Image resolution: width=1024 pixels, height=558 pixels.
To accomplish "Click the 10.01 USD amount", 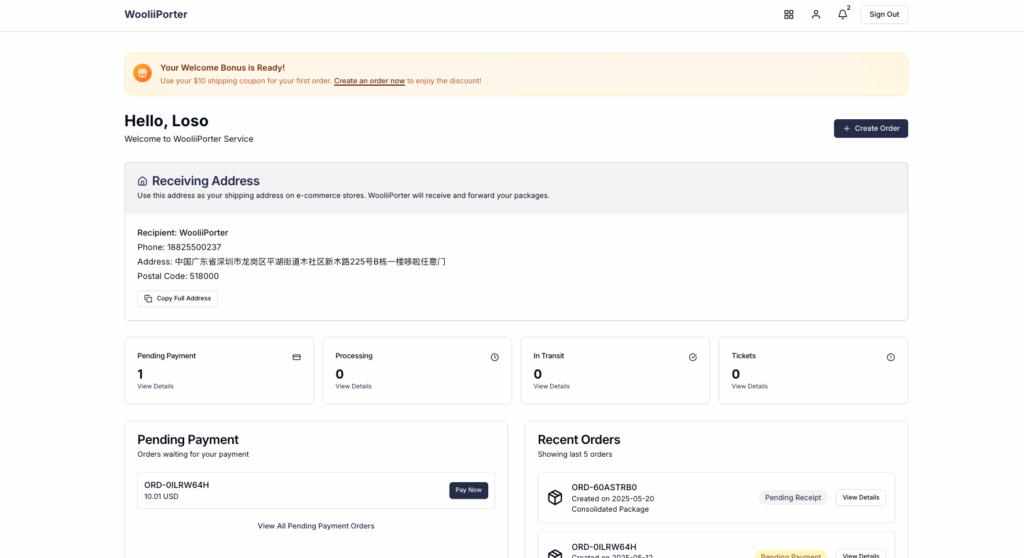I will click(x=161, y=497).
